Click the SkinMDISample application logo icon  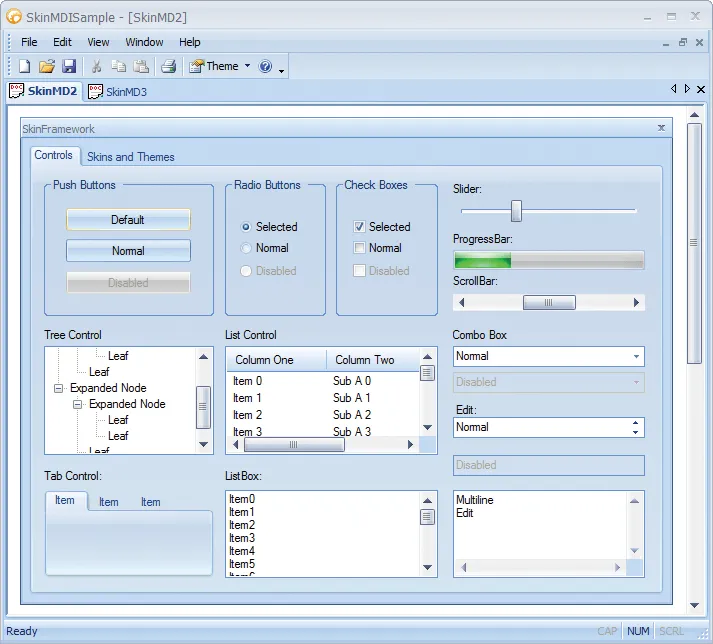click(14, 17)
